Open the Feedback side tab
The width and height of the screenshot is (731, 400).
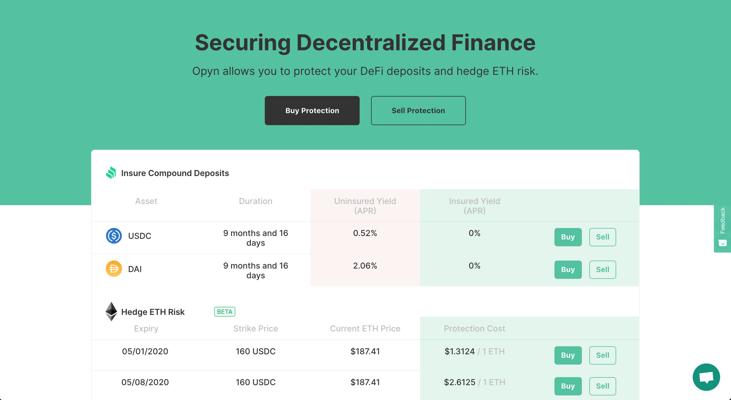[723, 228]
